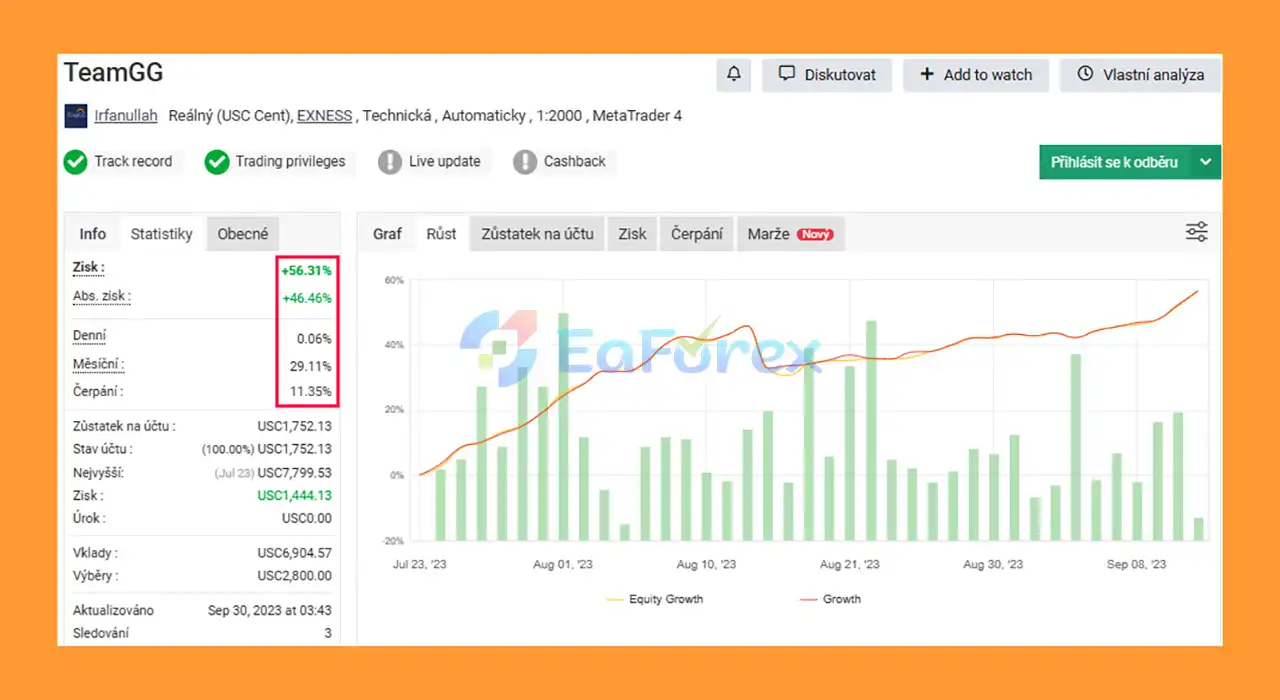Open the Marže chart tab
This screenshot has width=1280, height=700.
point(790,234)
